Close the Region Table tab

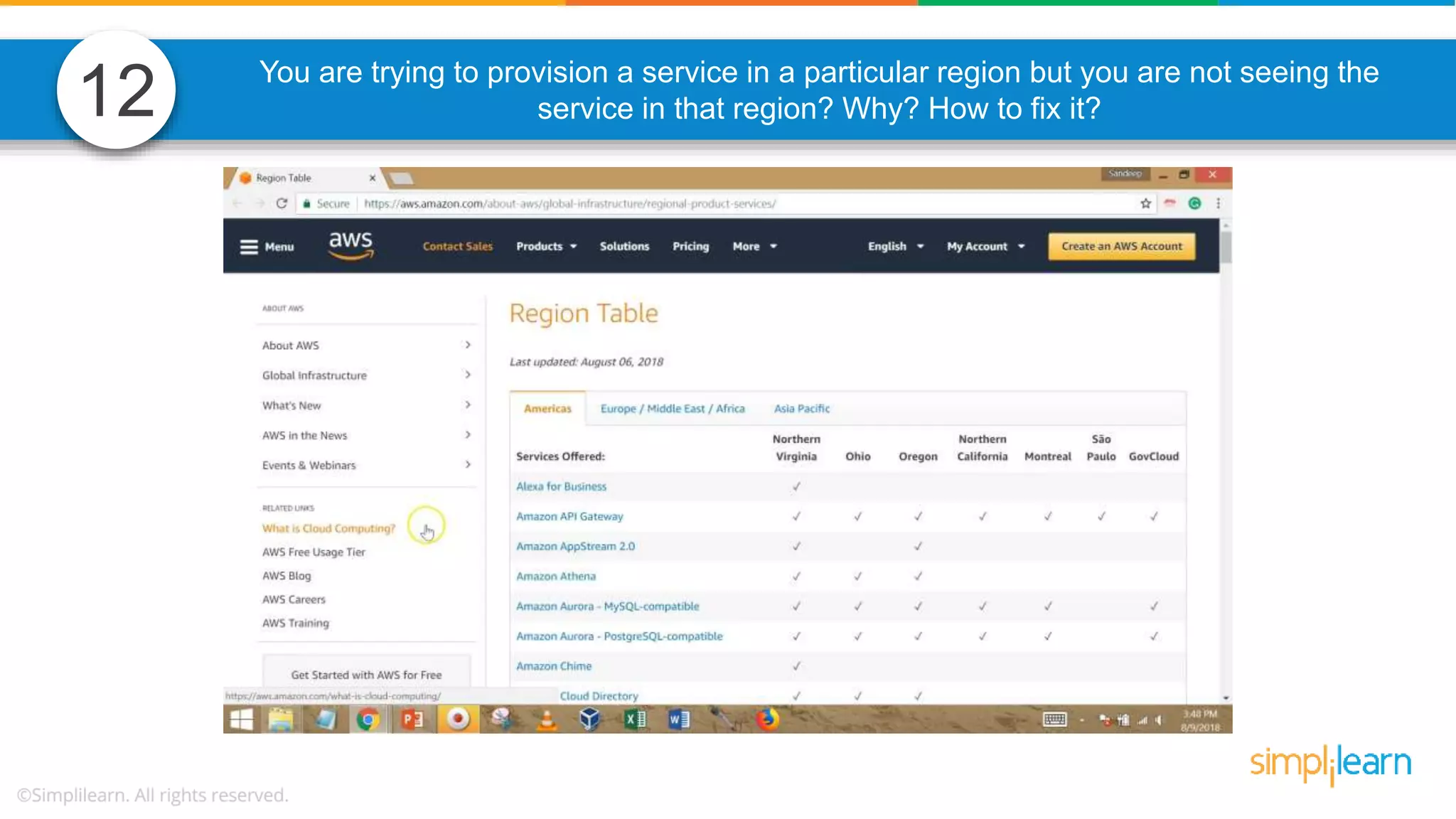(372, 178)
